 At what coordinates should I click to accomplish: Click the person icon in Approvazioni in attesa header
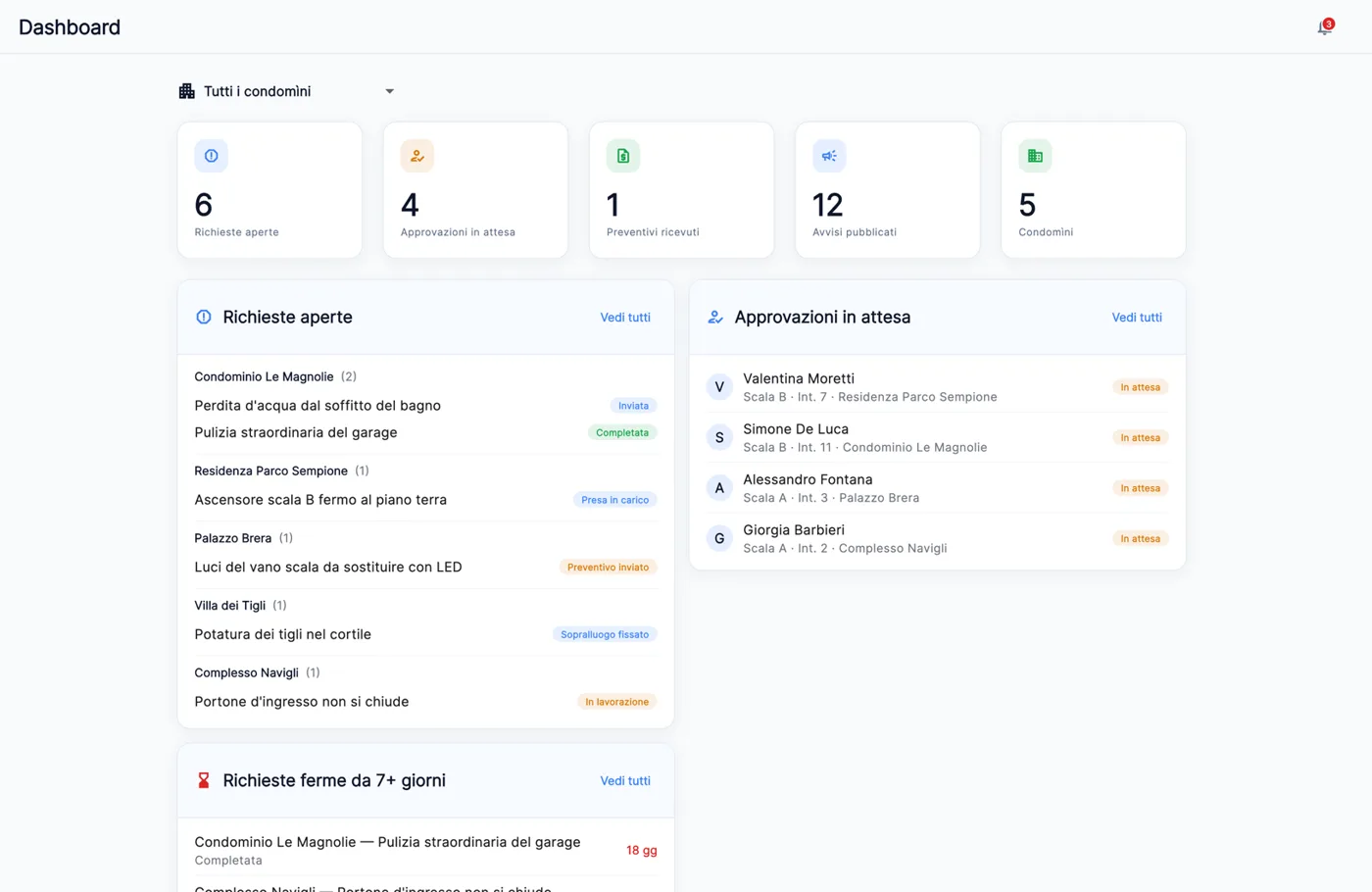pyautogui.click(x=715, y=317)
